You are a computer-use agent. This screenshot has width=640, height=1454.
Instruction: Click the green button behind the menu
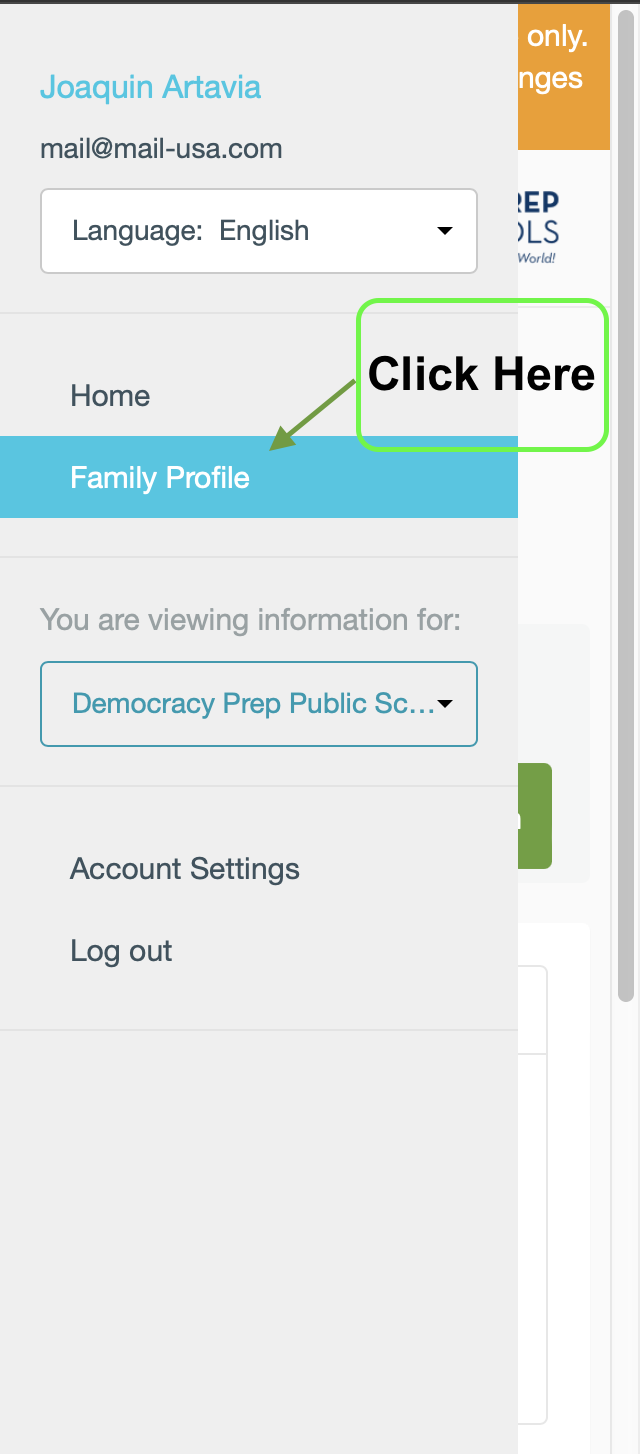coord(535,816)
